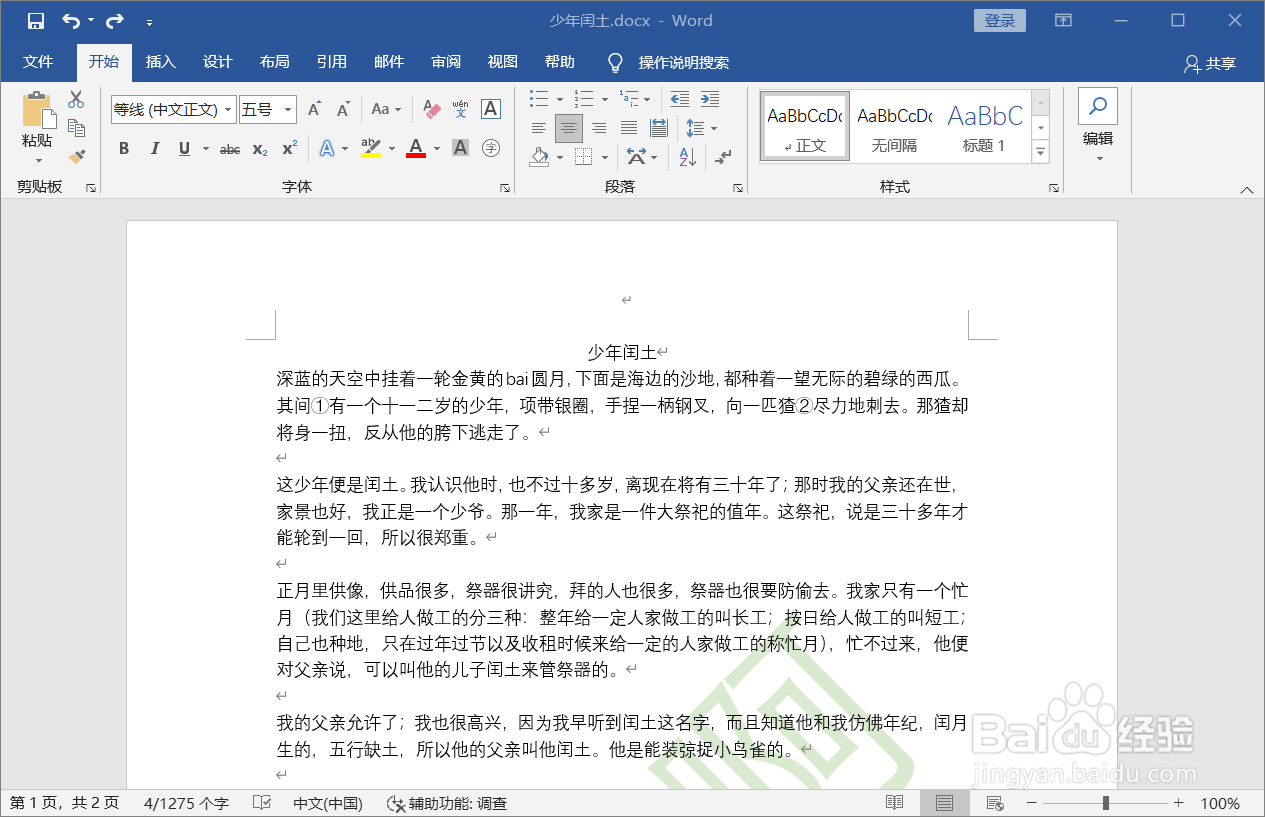Click the 共享 share button
This screenshot has height=817, width=1265.
1210,63
